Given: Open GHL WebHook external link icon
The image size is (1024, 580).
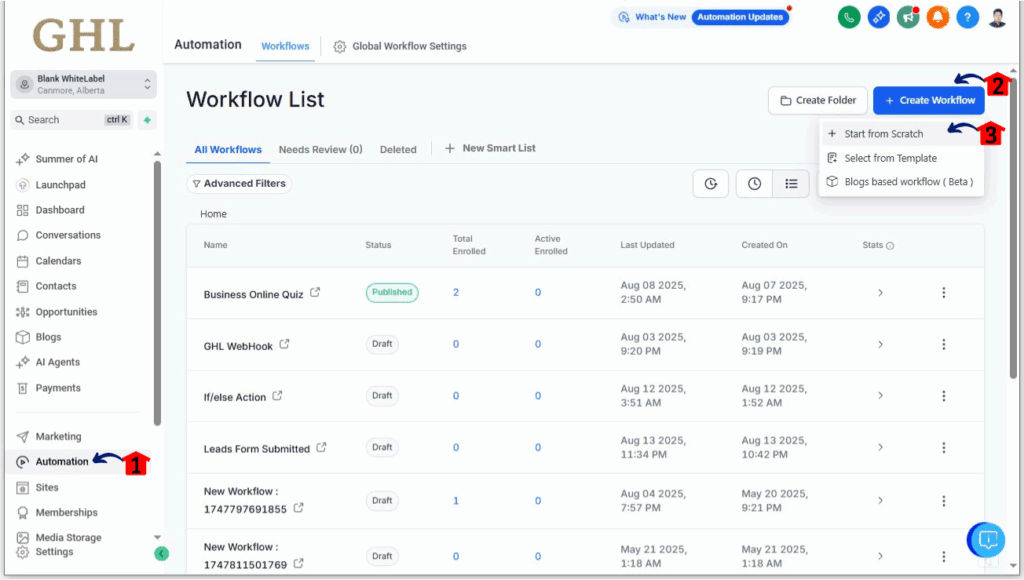Looking at the screenshot, I should coord(284,344).
